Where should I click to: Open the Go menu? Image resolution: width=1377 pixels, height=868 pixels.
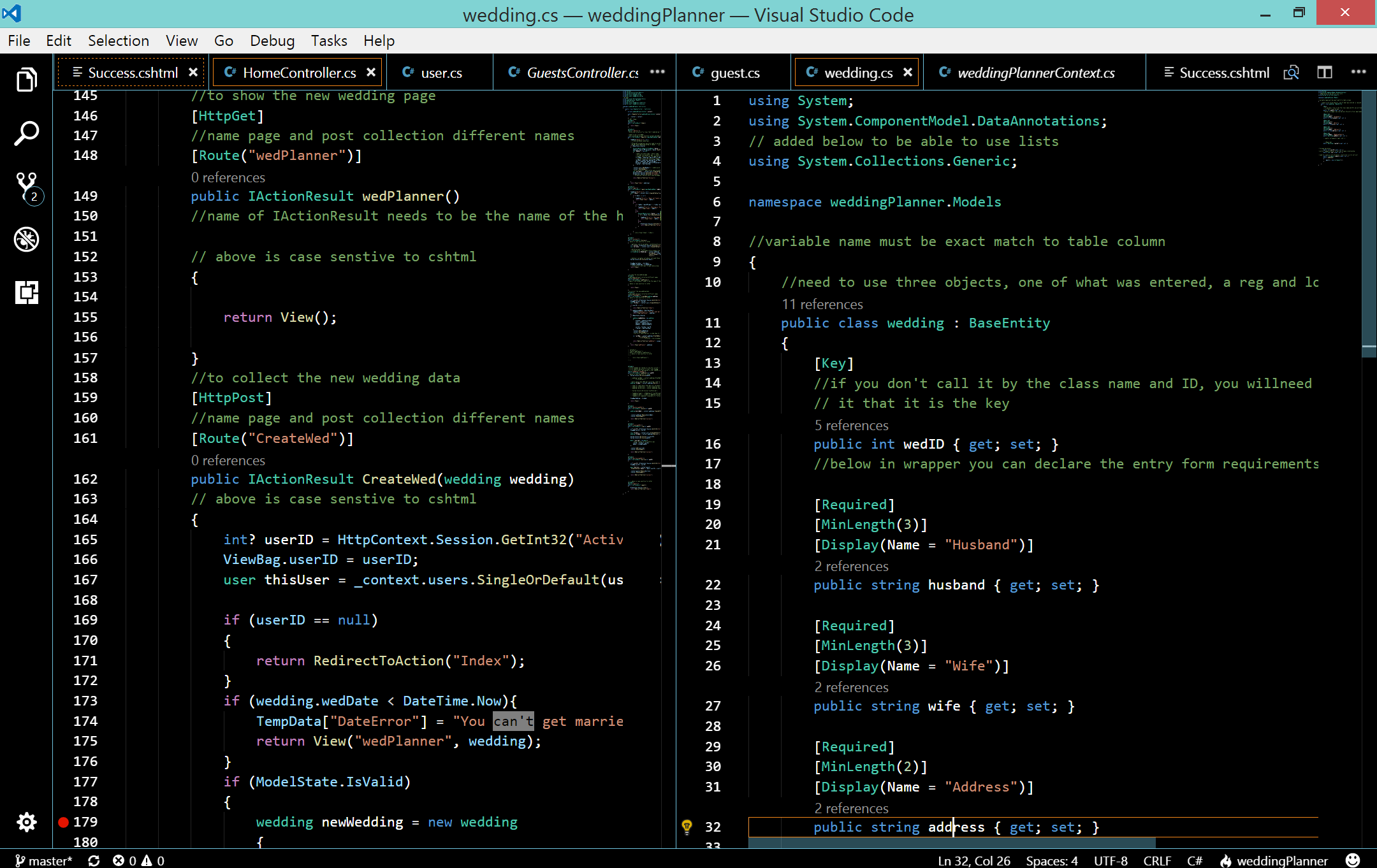click(224, 41)
